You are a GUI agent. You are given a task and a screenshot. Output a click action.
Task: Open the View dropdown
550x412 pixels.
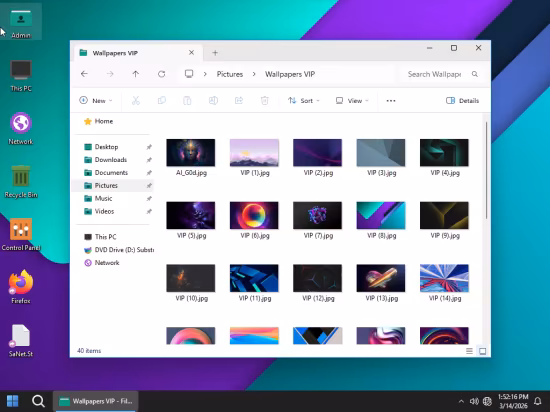point(352,101)
